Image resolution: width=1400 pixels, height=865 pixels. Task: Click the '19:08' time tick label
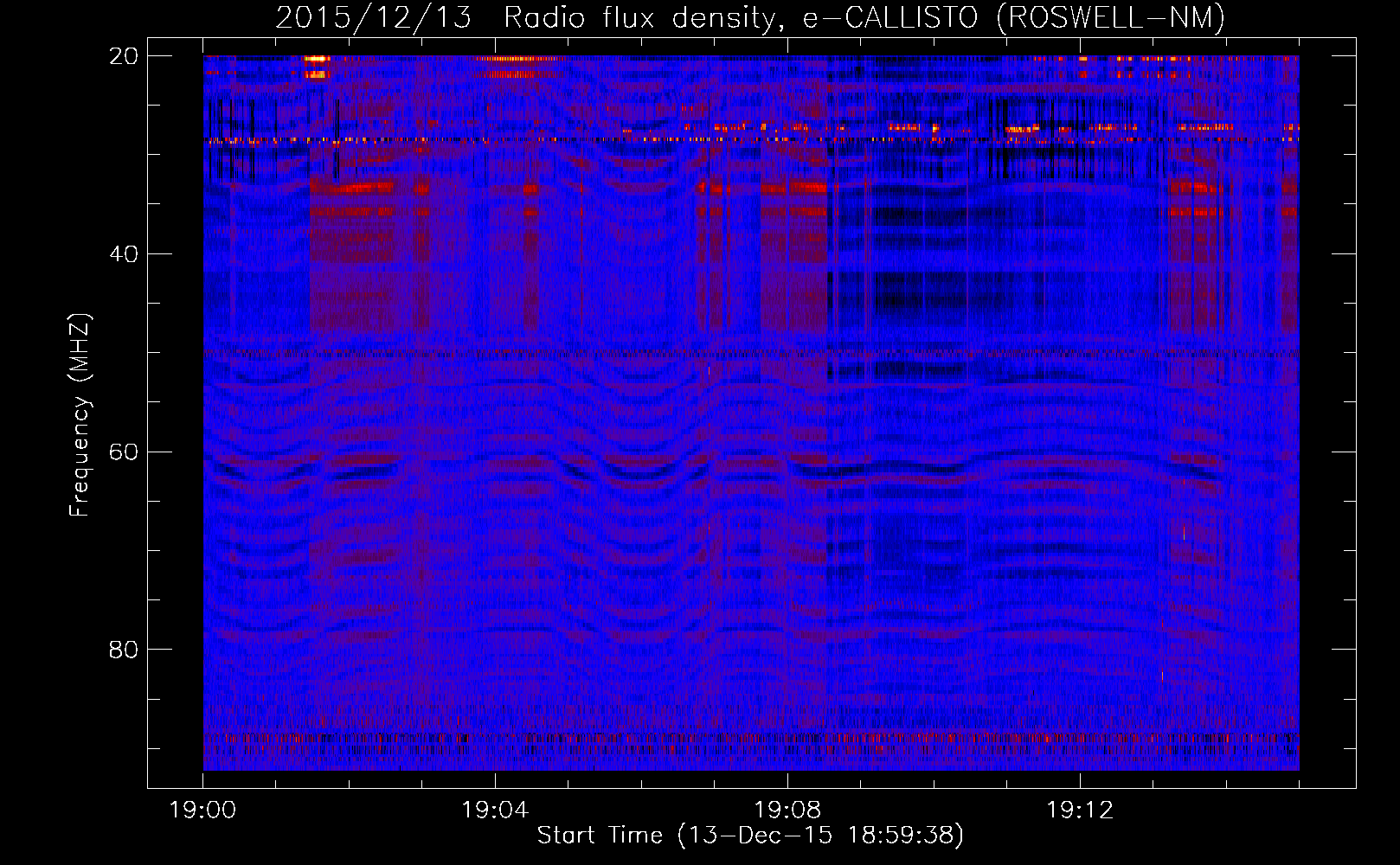click(x=787, y=811)
